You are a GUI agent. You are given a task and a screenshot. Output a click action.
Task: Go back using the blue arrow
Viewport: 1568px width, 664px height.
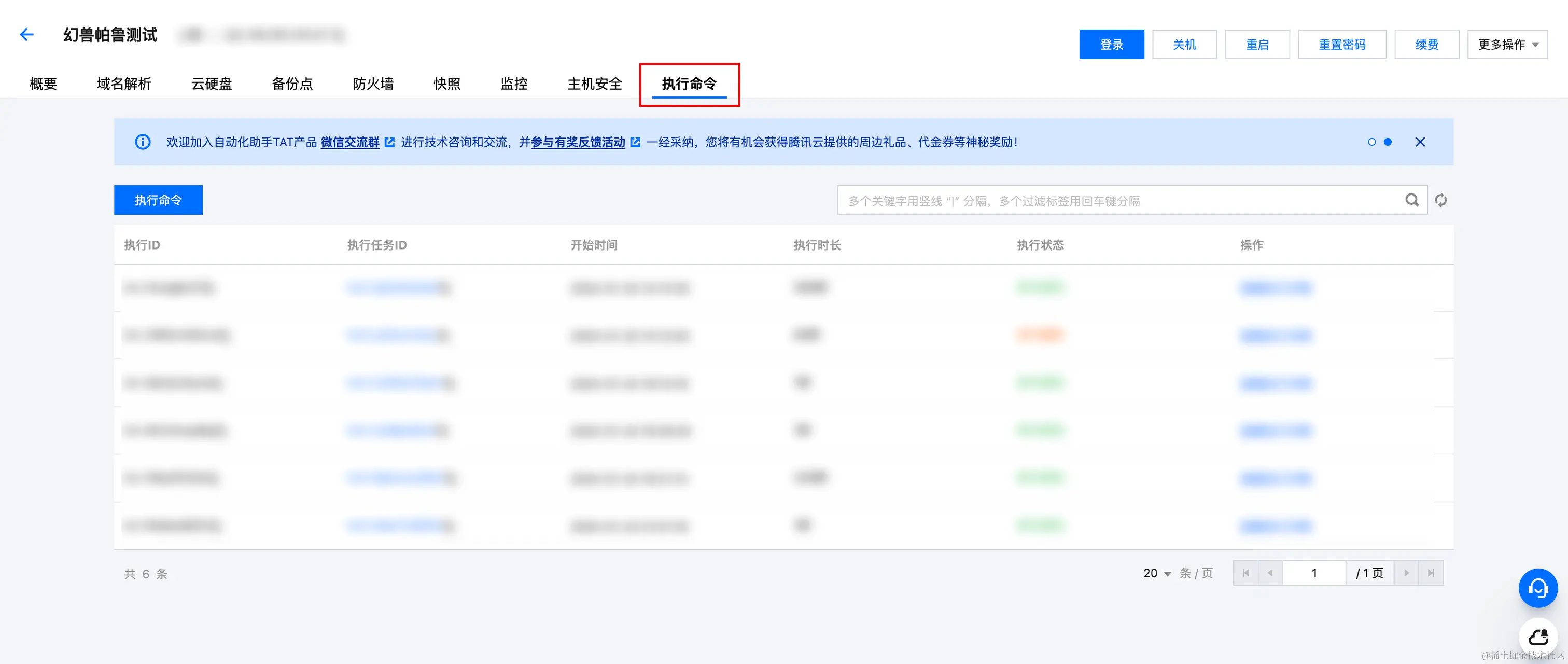26,35
